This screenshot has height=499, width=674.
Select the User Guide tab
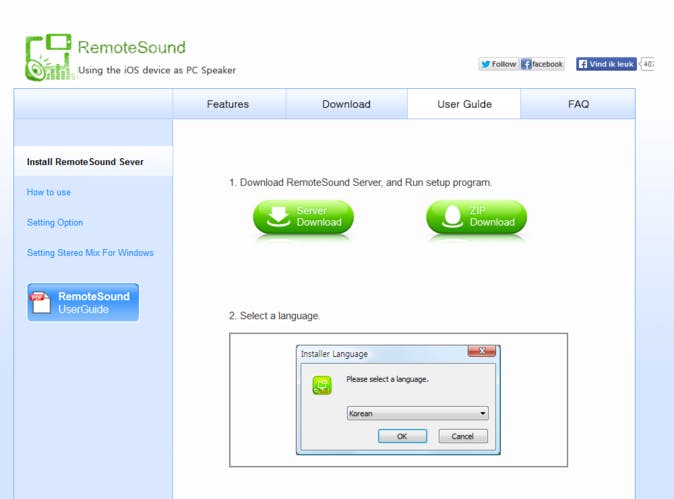pos(464,104)
